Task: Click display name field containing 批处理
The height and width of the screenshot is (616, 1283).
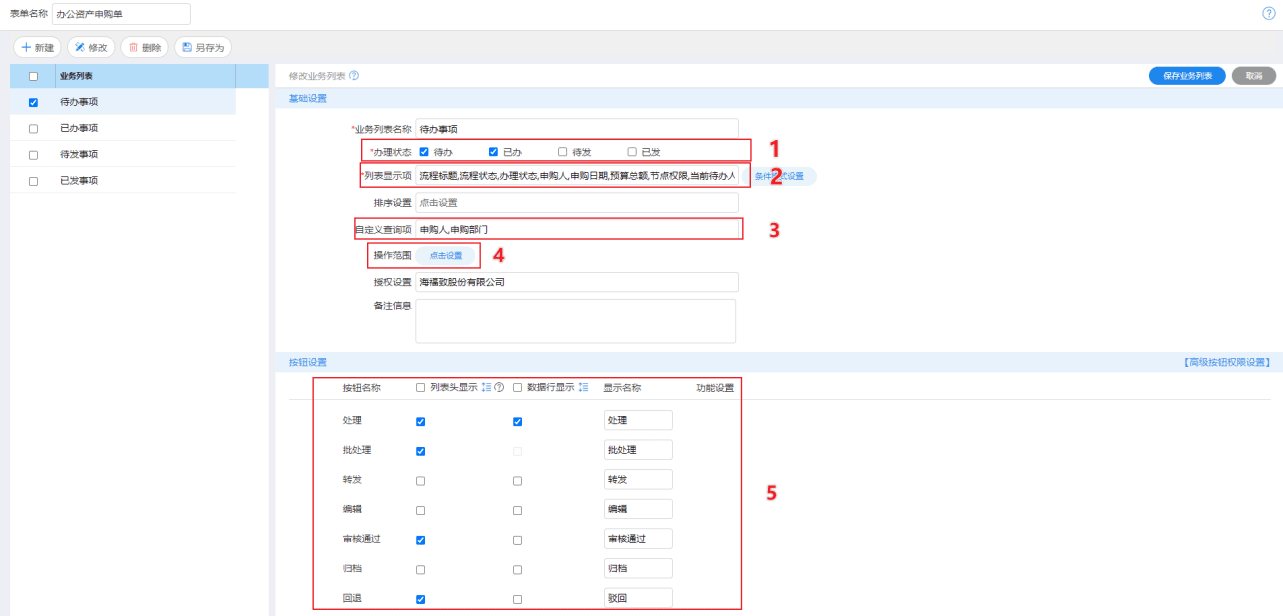Action: pyautogui.click(x=638, y=450)
